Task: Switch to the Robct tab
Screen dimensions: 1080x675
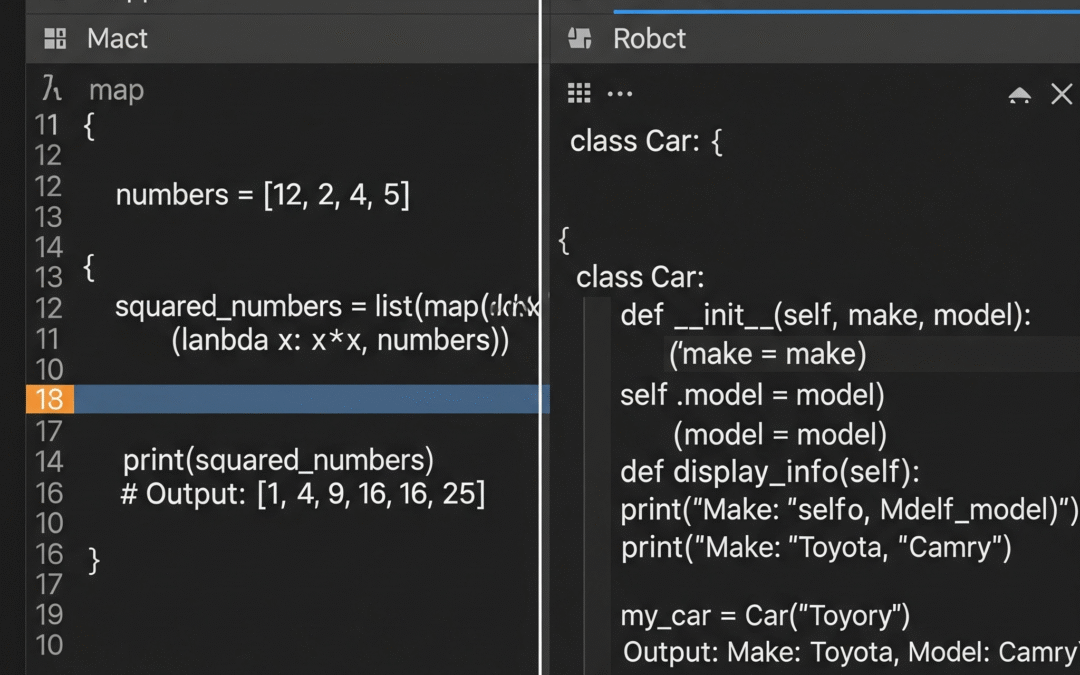Action: [x=649, y=39]
